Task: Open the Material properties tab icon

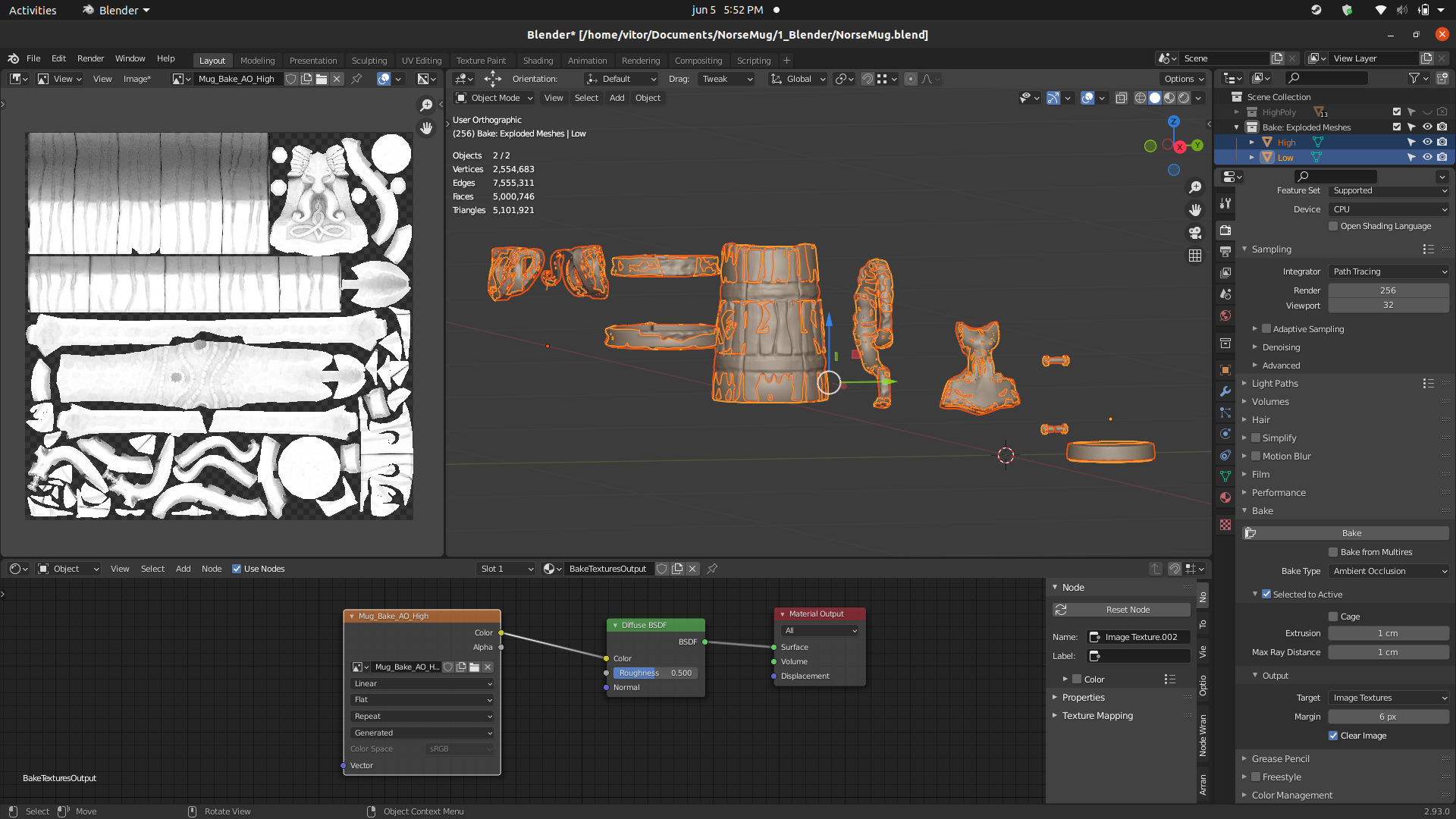Action: [x=1225, y=497]
